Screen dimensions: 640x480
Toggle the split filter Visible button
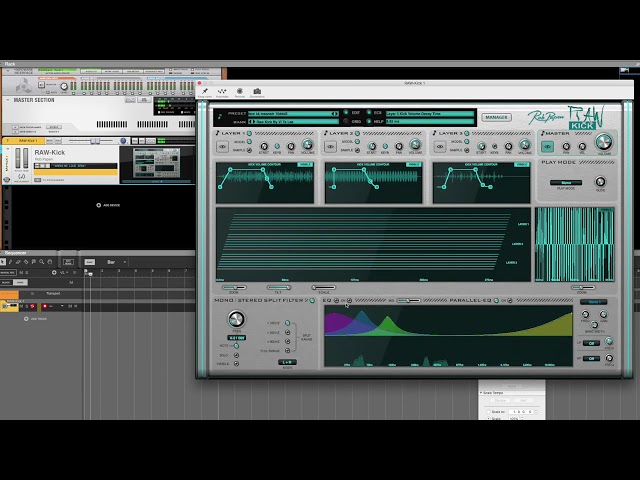click(236, 364)
